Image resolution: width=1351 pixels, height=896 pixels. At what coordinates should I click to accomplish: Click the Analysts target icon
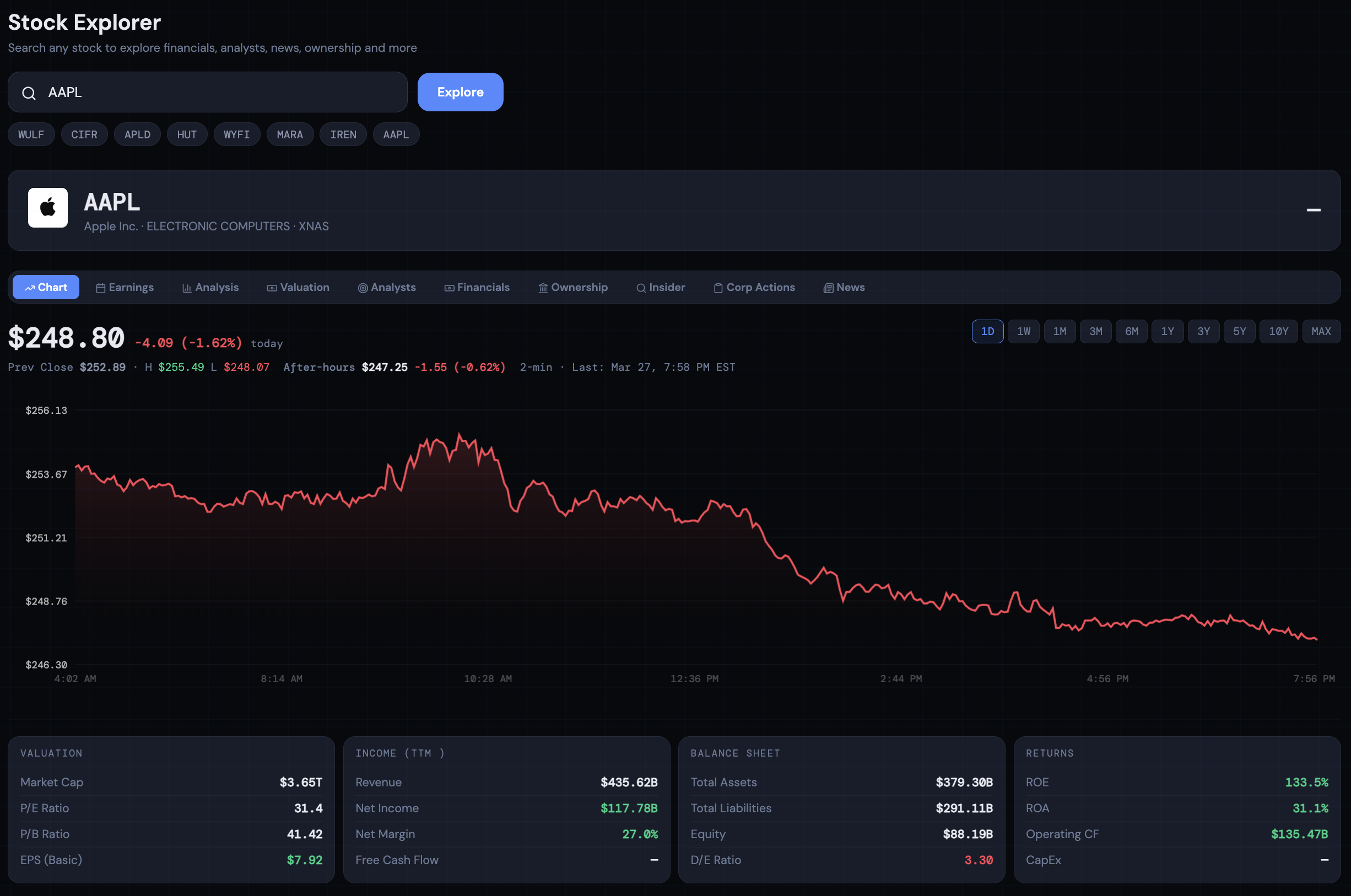pos(363,288)
